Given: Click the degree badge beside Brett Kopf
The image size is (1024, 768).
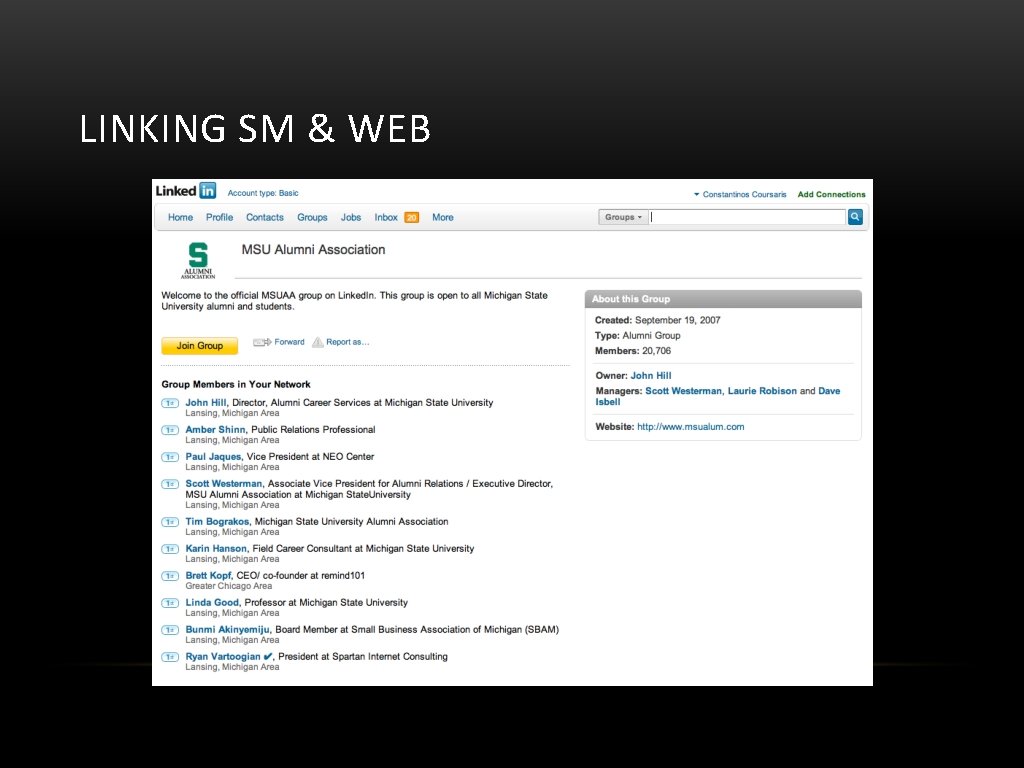Looking at the screenshot, I should click(x=170, y=576).
